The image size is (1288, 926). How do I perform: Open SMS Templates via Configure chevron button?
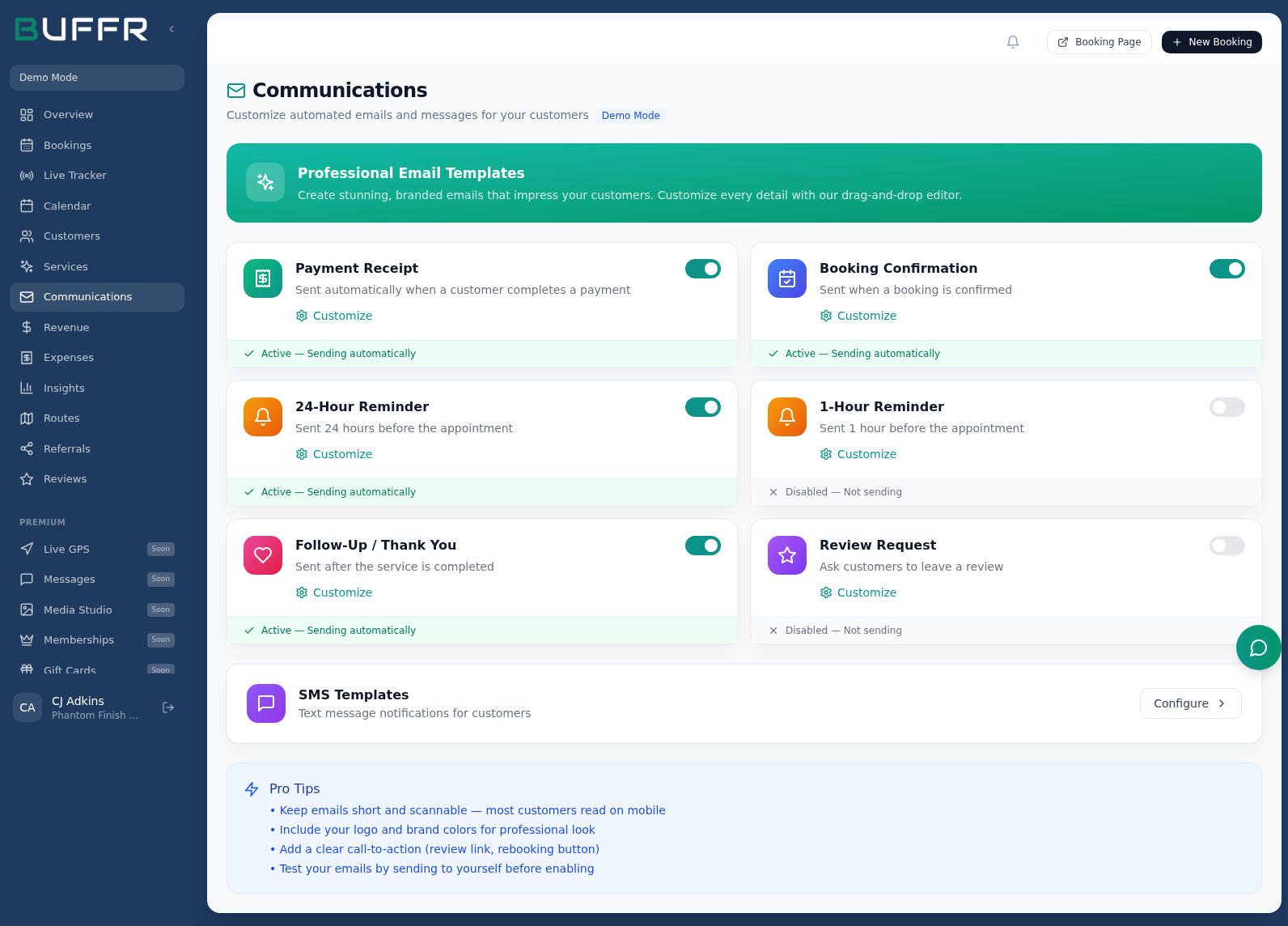pyautogui.click(x=1189, y=703)
